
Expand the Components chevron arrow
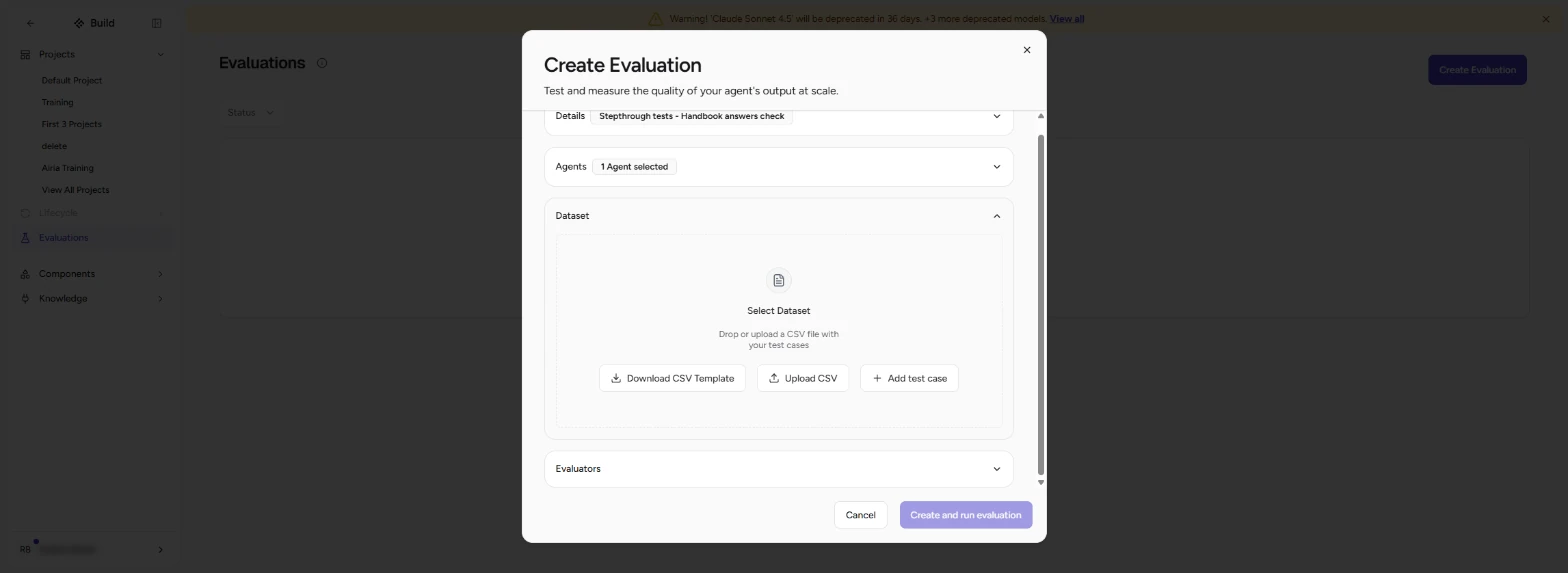click(160, 274)
